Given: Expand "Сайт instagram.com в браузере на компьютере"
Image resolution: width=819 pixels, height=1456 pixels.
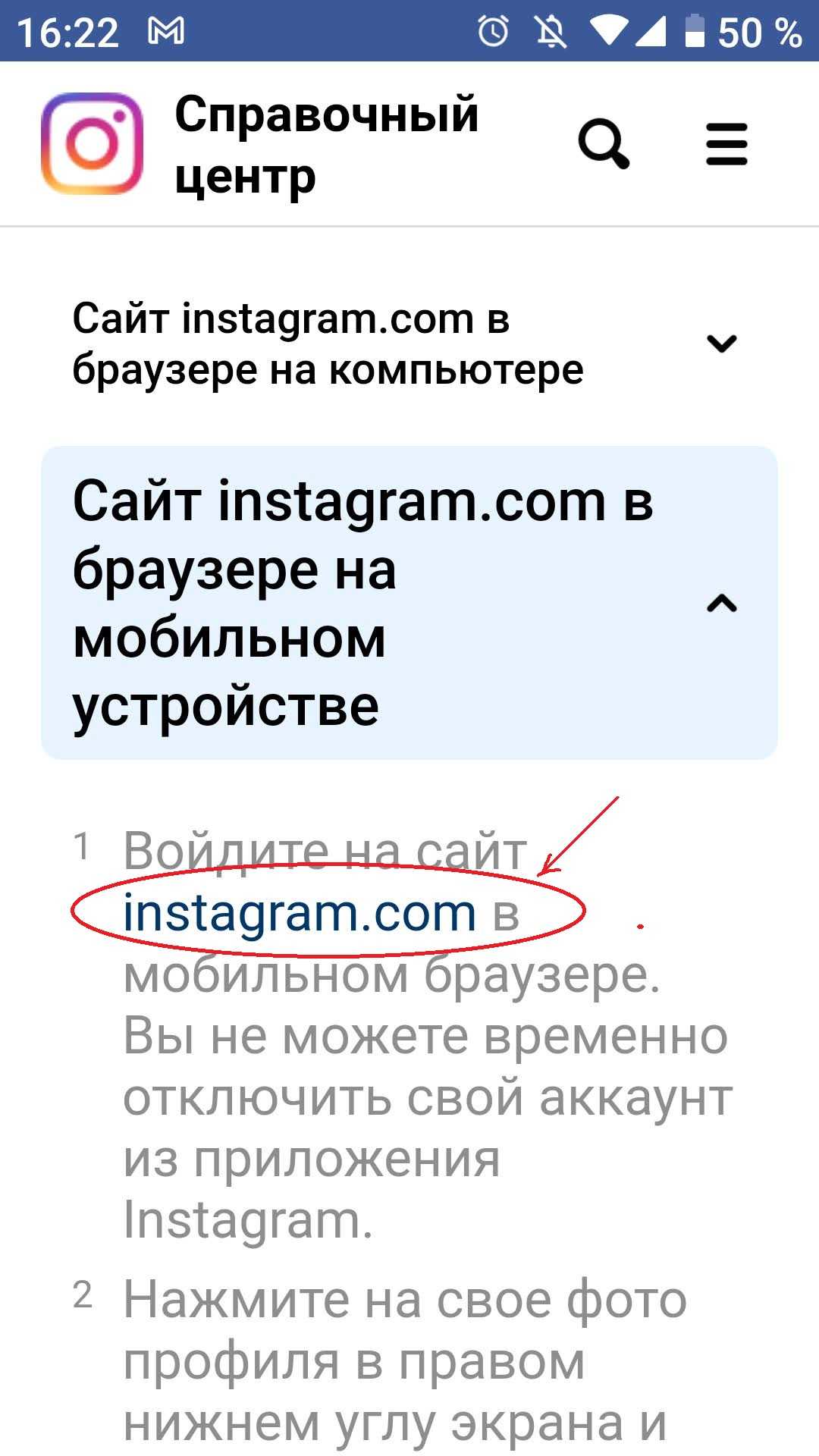Looking at the screenshot, I should (x=409, y=344).
